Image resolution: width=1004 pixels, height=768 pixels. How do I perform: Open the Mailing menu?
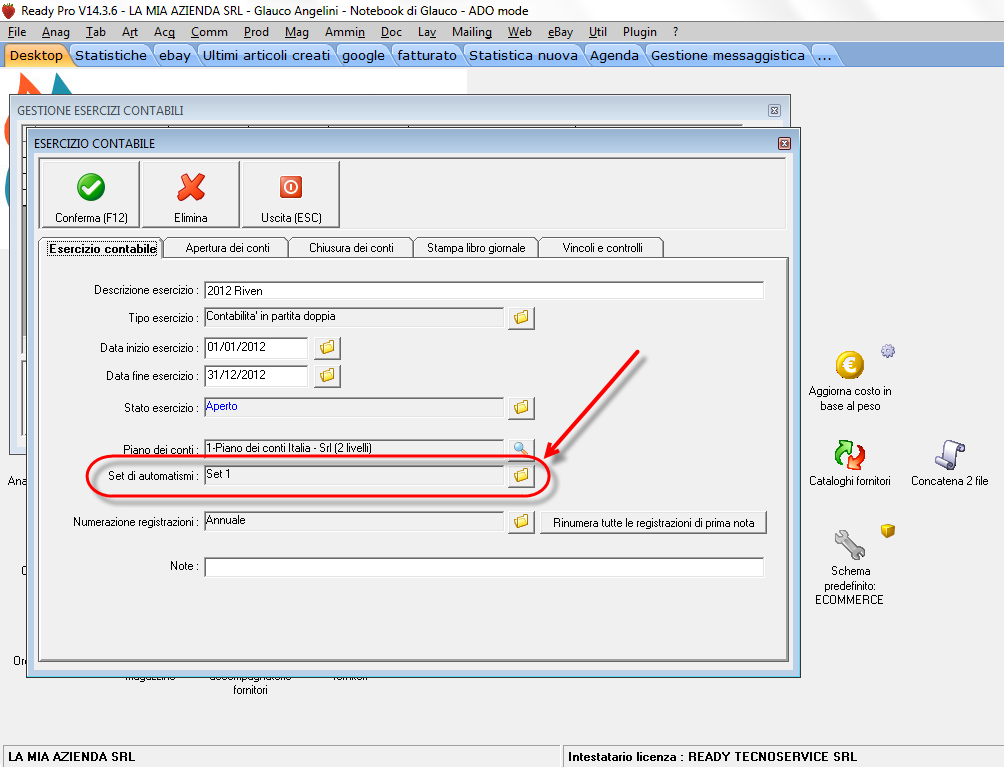[x=472, y=32]
